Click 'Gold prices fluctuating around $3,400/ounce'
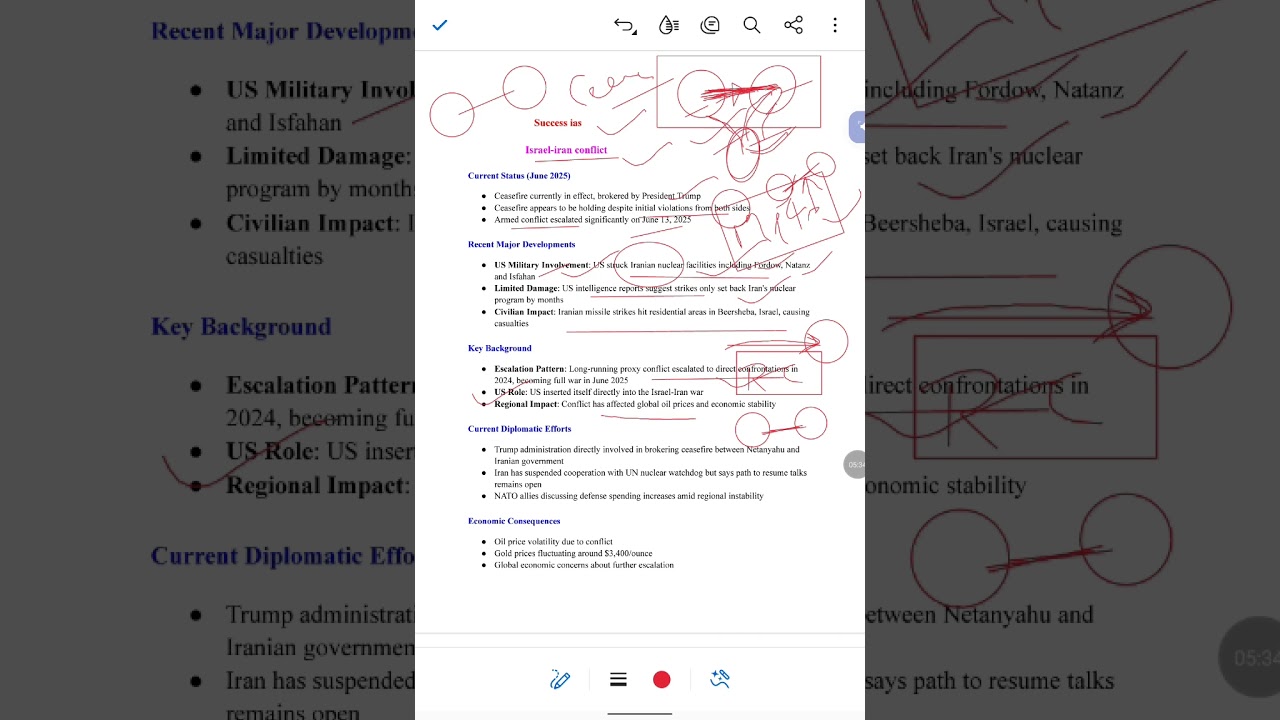This screenshot has width=1280, height=720. click(573, 554)
